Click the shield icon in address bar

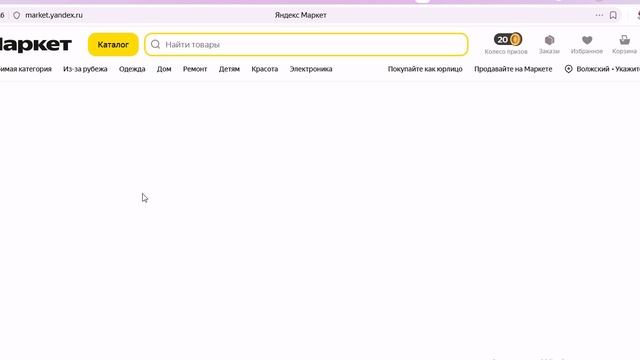click(x=16, y=15)
